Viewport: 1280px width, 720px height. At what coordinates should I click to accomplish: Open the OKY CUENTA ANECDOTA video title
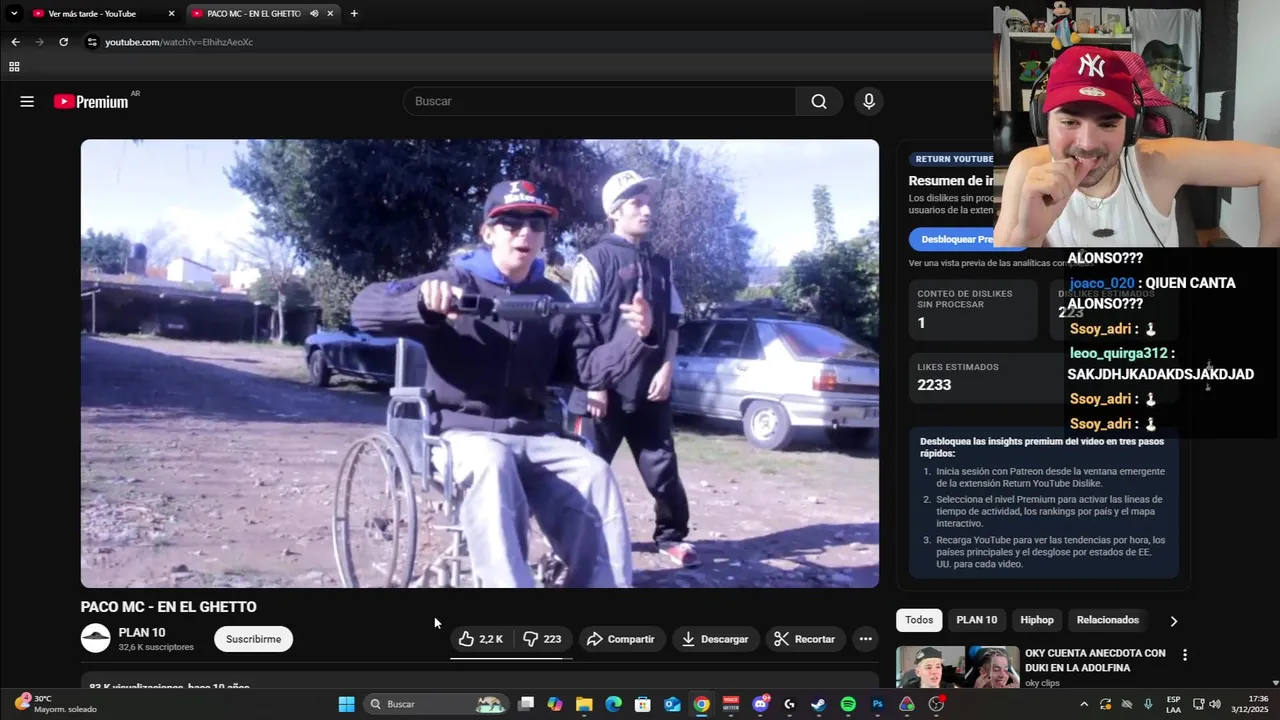[x=1095, y=660]
